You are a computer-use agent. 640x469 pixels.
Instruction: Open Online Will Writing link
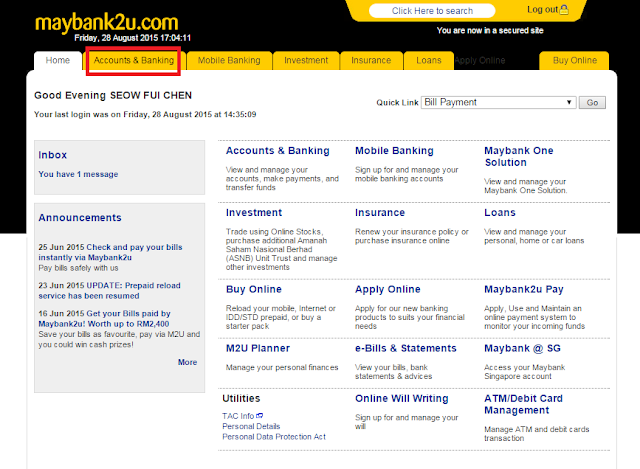click(402, 399)
